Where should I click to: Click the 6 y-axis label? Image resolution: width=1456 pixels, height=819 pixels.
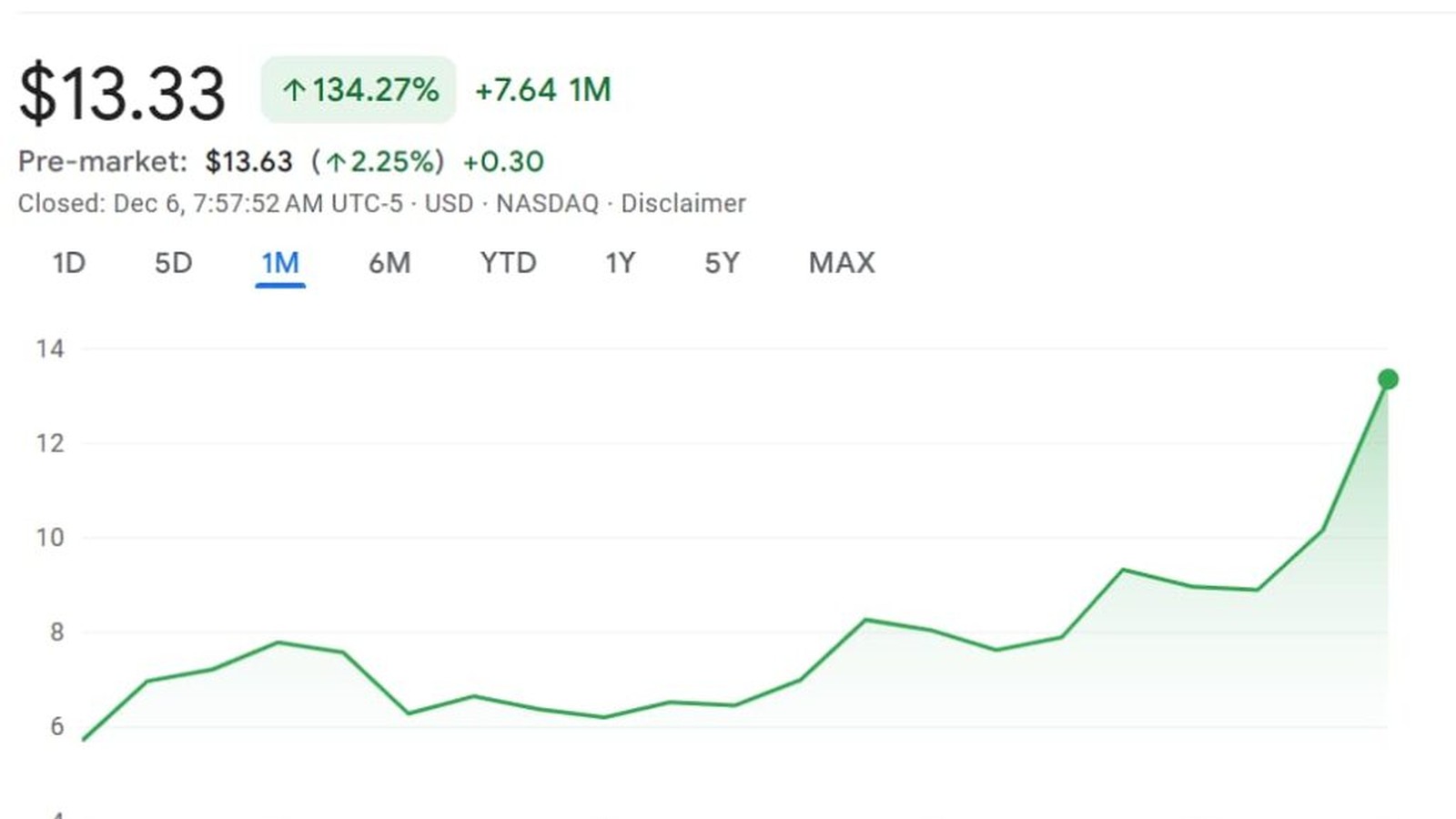click(56, 726)
